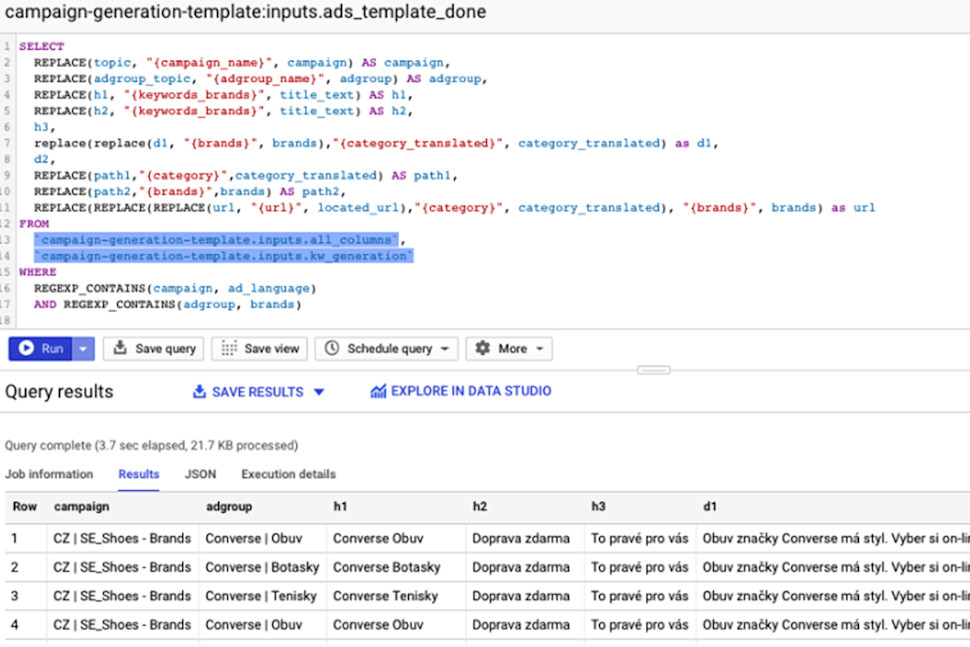Click the d1 column header
Screen dimensions: 970x647
click(710, 507)
